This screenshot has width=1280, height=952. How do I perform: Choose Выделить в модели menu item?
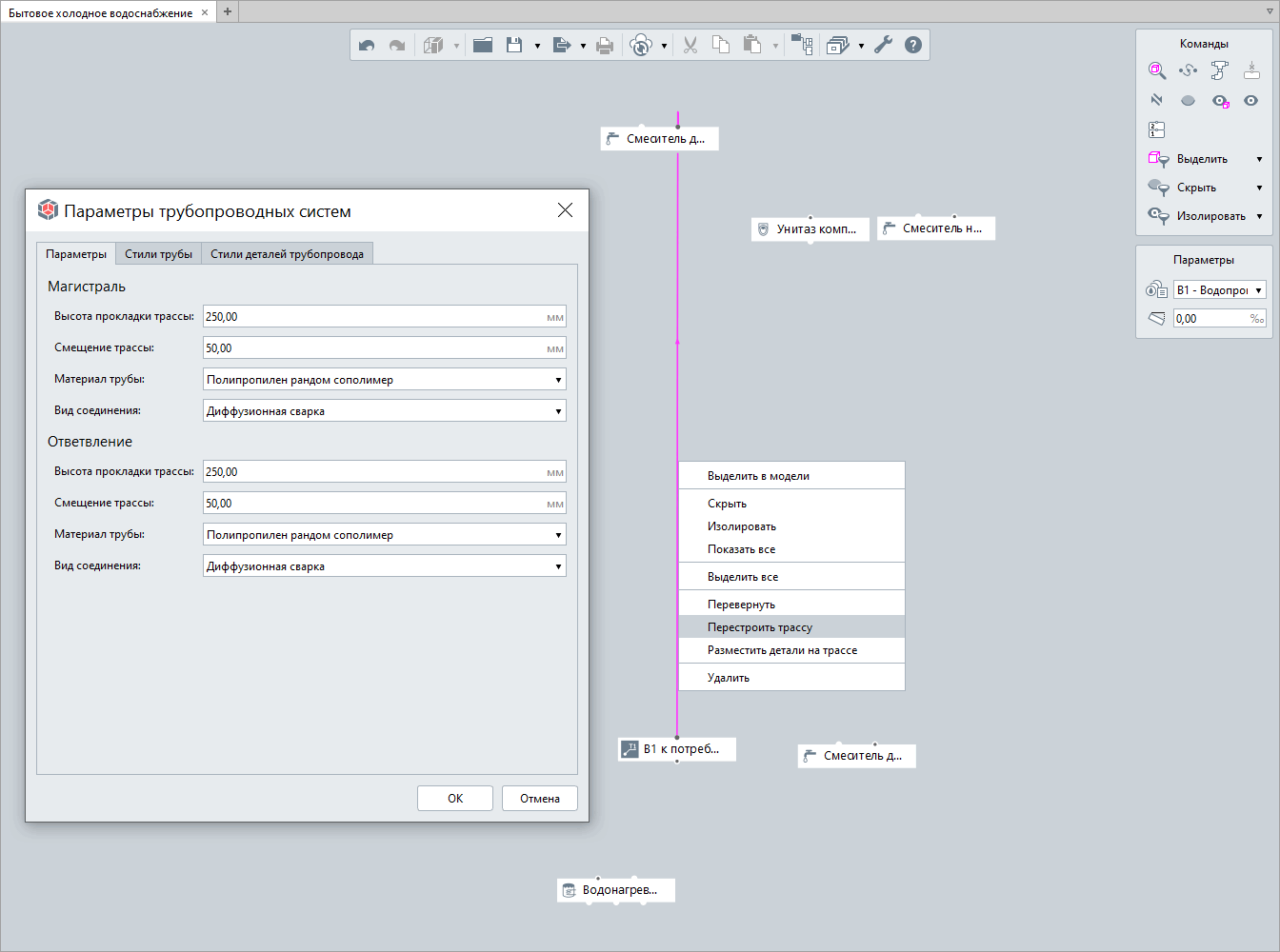[x=791, y=476]
